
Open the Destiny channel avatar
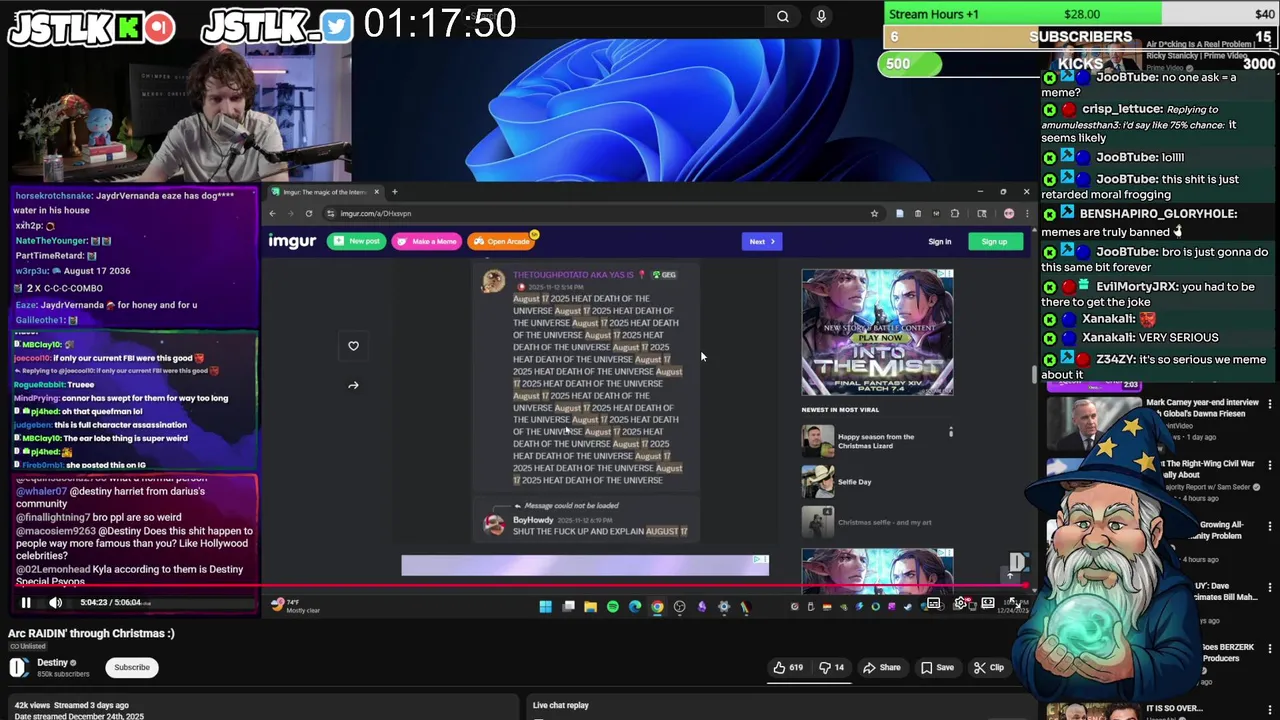[x=19, y=668]
